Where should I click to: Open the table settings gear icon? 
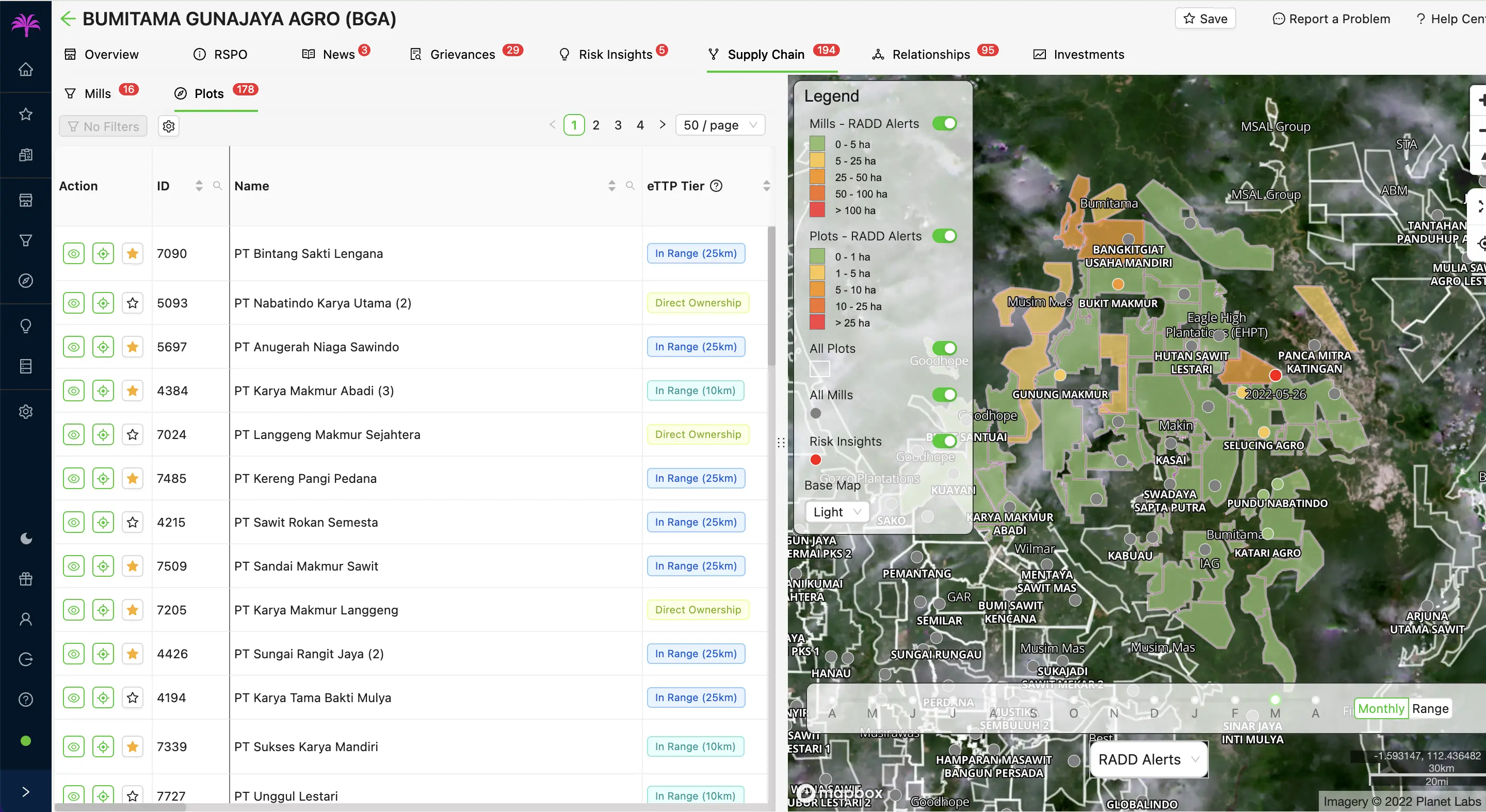pyautogui.click(x=168, y=126)
